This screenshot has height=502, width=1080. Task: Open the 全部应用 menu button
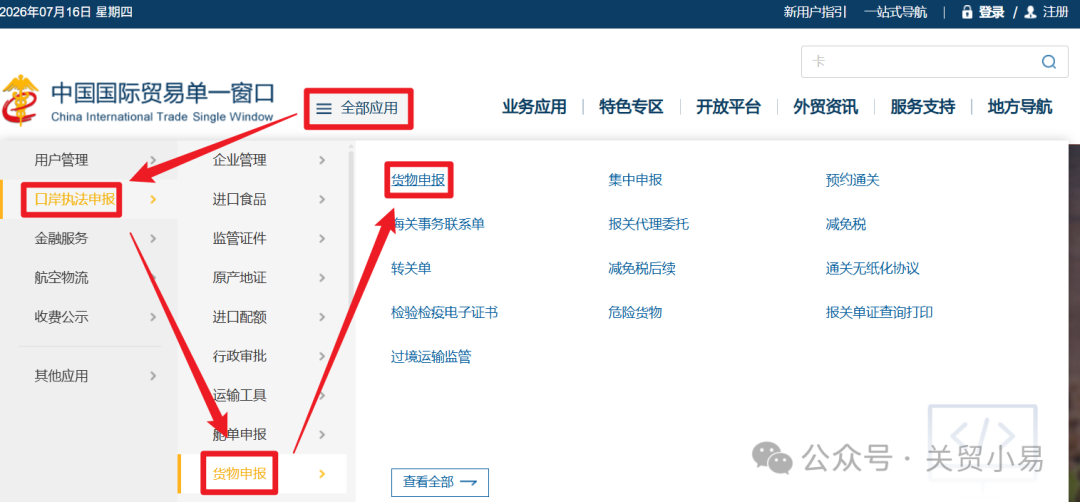tap(358, 109)
